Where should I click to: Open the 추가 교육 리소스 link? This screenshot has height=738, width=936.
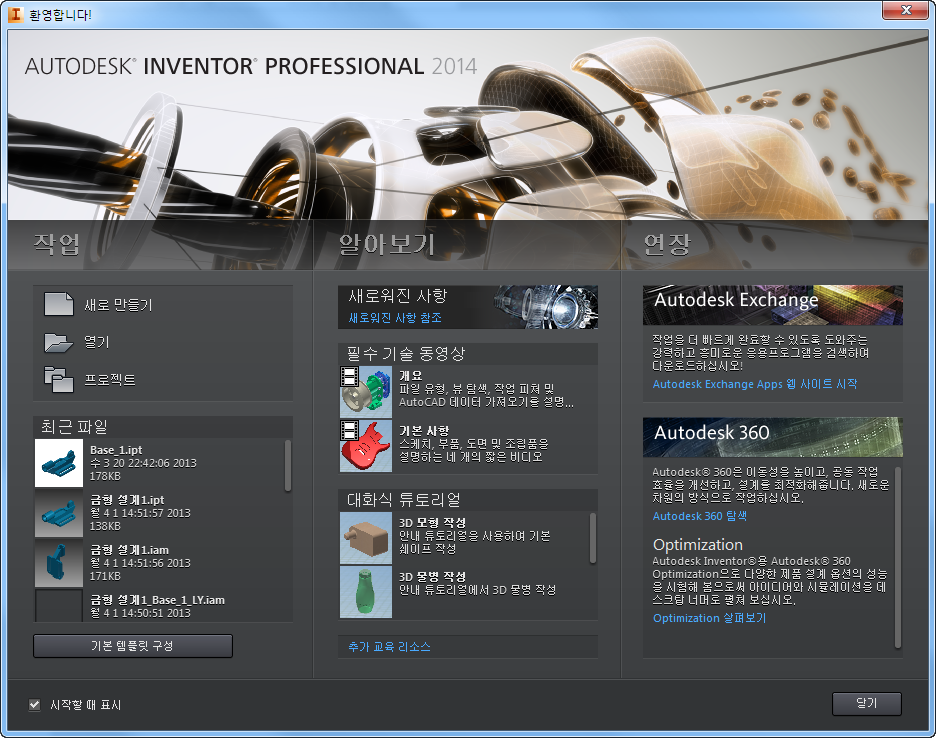pos(389,647)
